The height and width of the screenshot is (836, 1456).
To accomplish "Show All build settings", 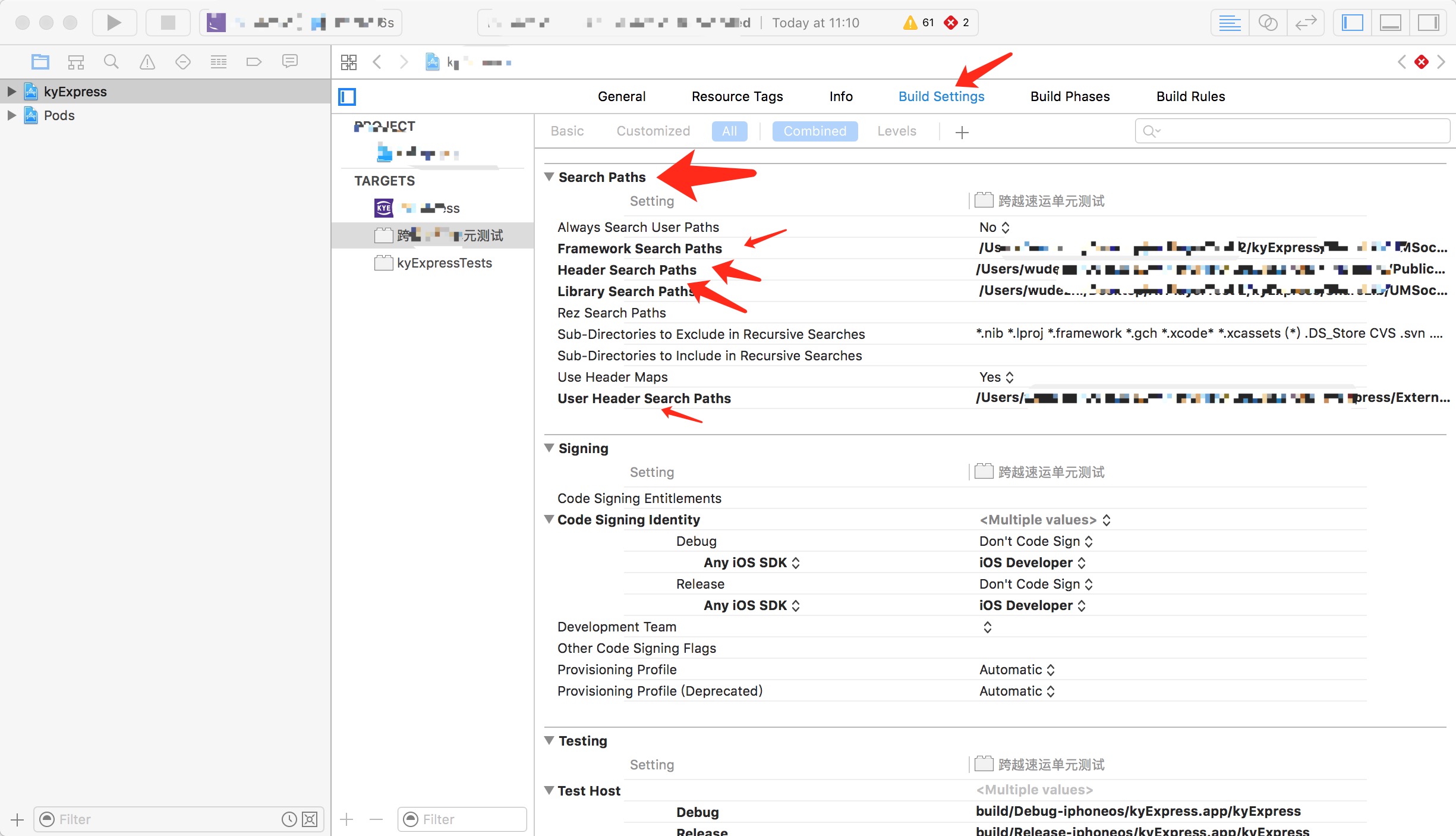I will pyautogui.click(x=730, y=131).
